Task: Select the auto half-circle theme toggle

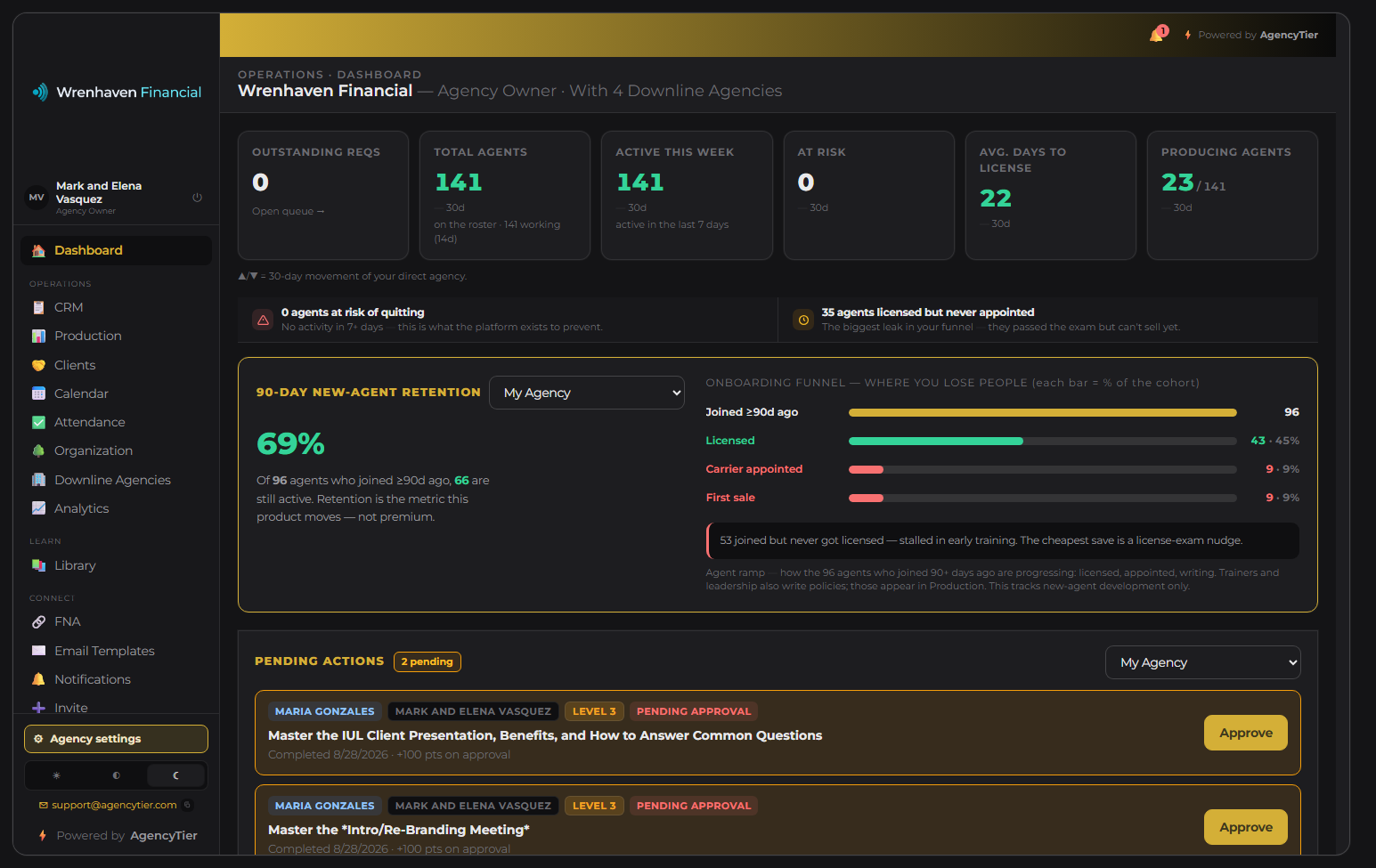Action: 116,775
